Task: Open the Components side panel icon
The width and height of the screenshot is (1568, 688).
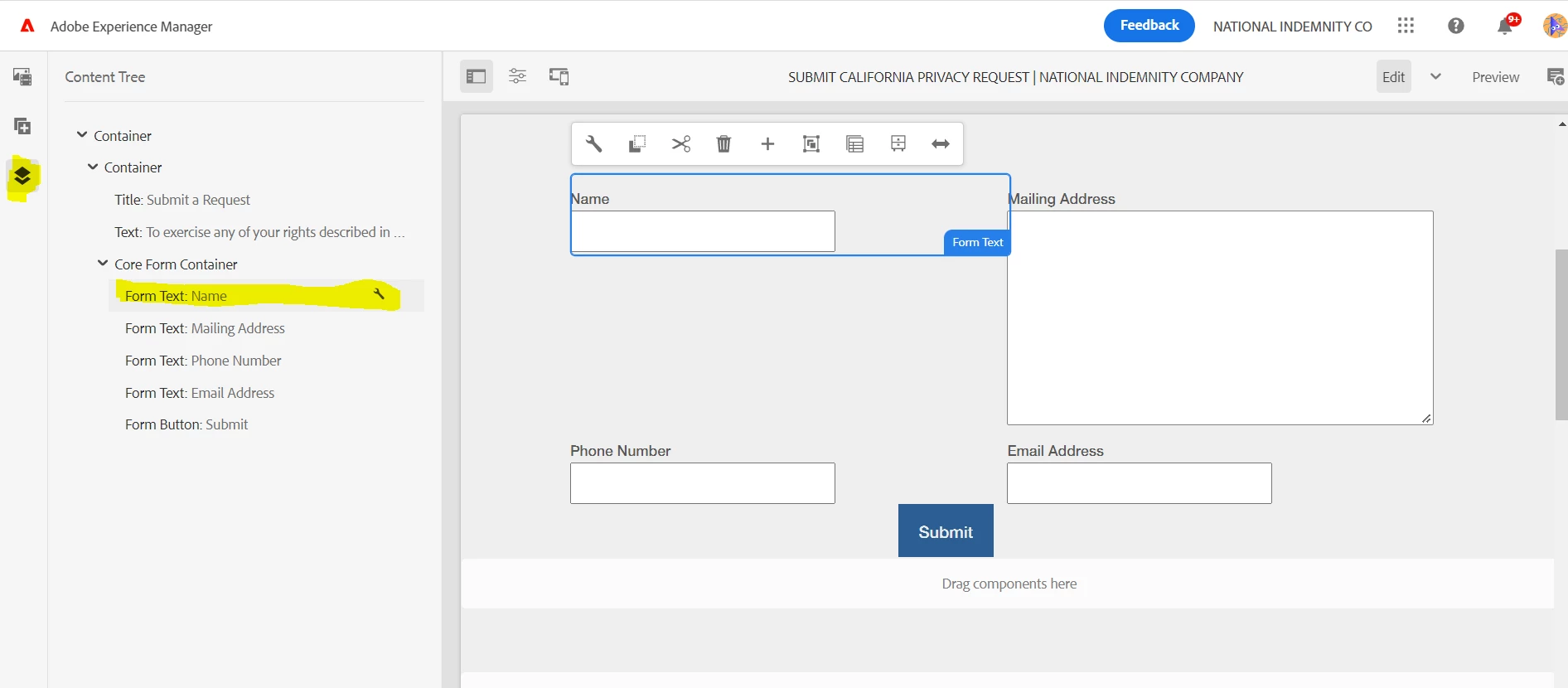Action: click(x=22, y=126)
